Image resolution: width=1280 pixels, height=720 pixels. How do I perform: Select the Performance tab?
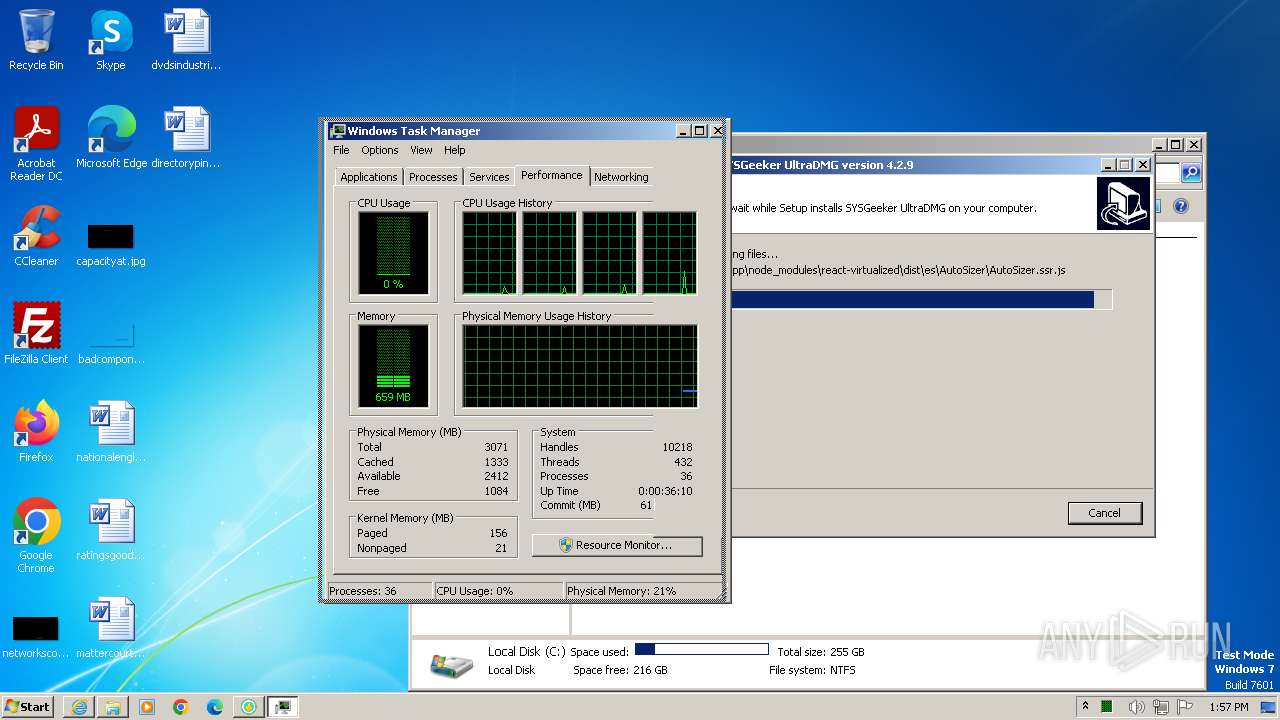point(551,175)
